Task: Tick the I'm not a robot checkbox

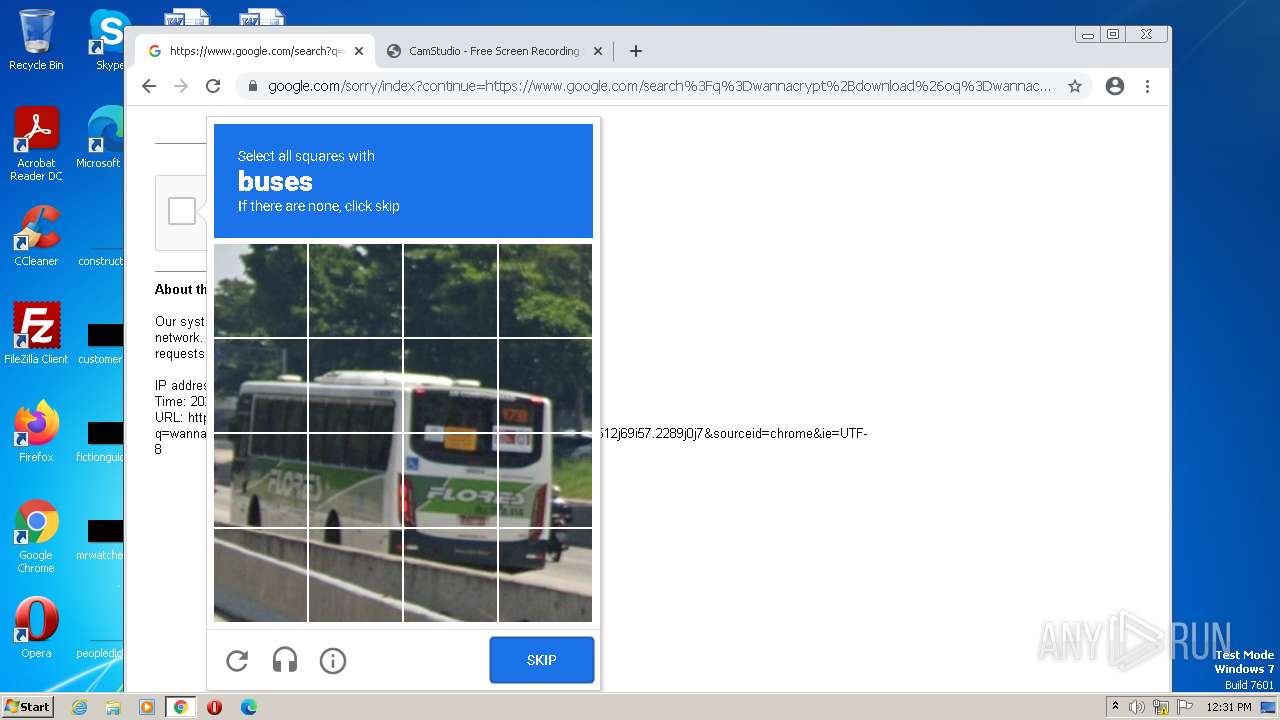Action: [182, 211]
